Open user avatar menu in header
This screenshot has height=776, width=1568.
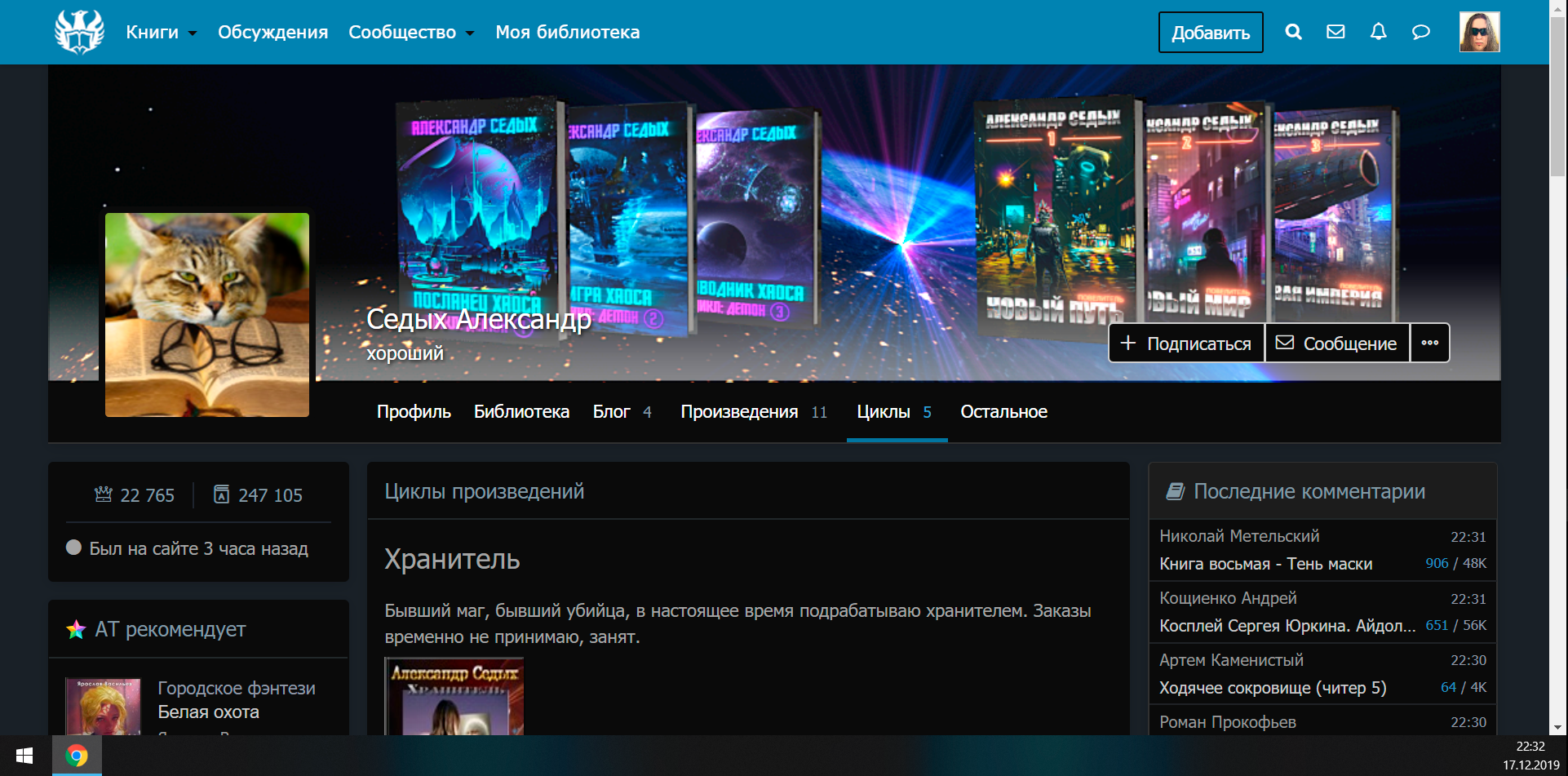pyautogui.click(x=1479, y=32)
